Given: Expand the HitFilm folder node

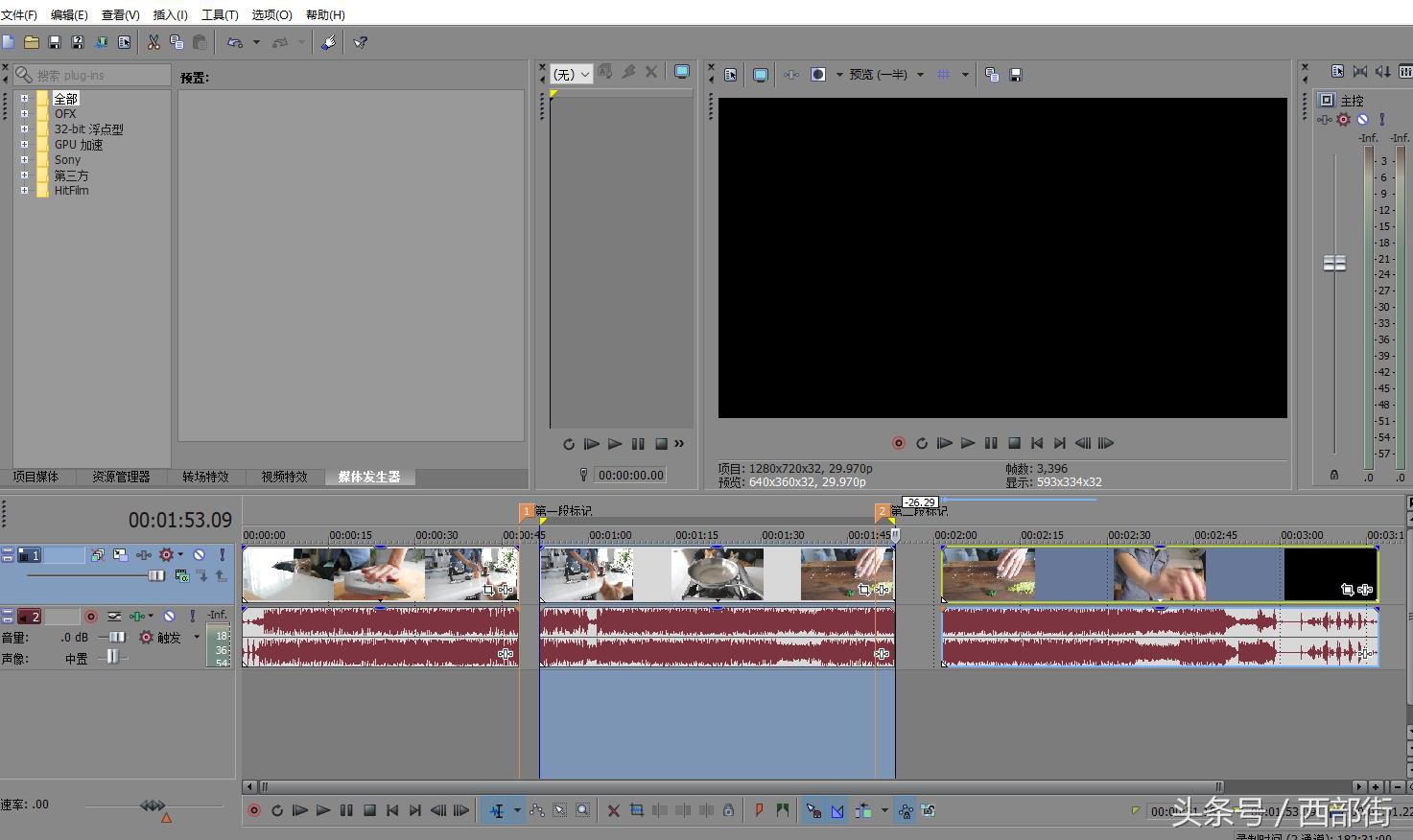Looking at the screenshot, I should point(24,190).
